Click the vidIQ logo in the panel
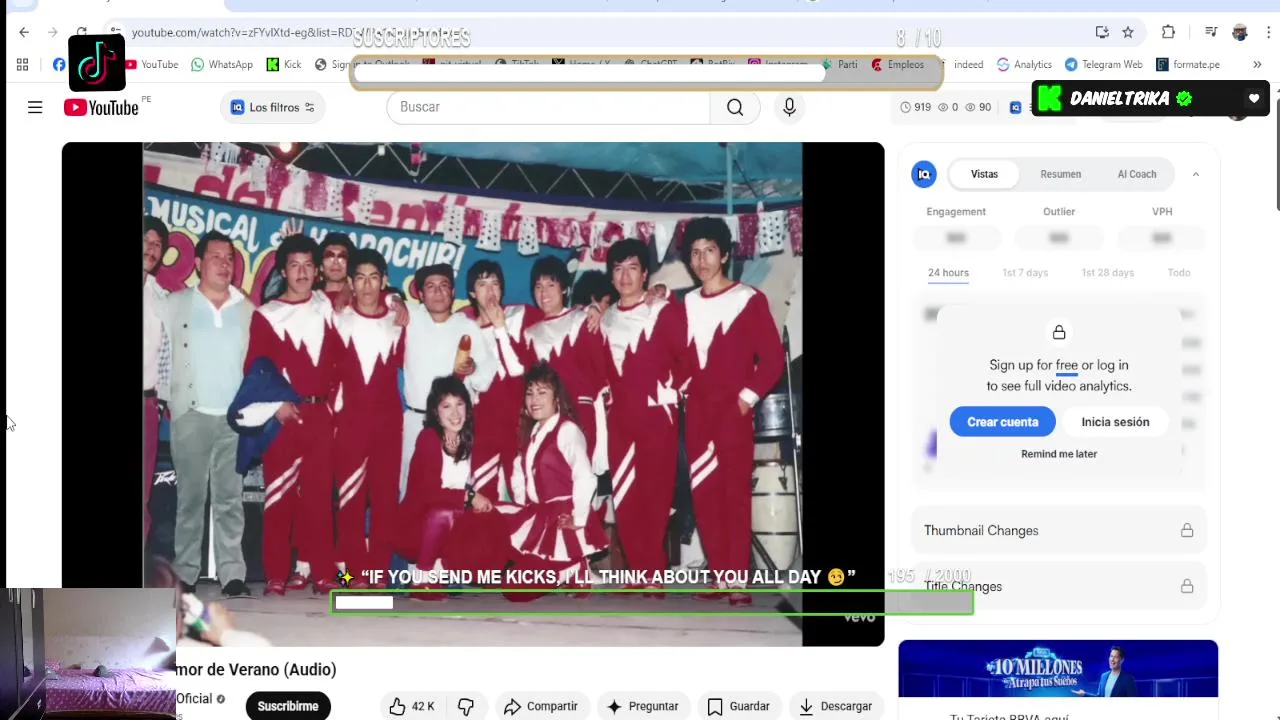1280x720 pixels. (924, 174)
